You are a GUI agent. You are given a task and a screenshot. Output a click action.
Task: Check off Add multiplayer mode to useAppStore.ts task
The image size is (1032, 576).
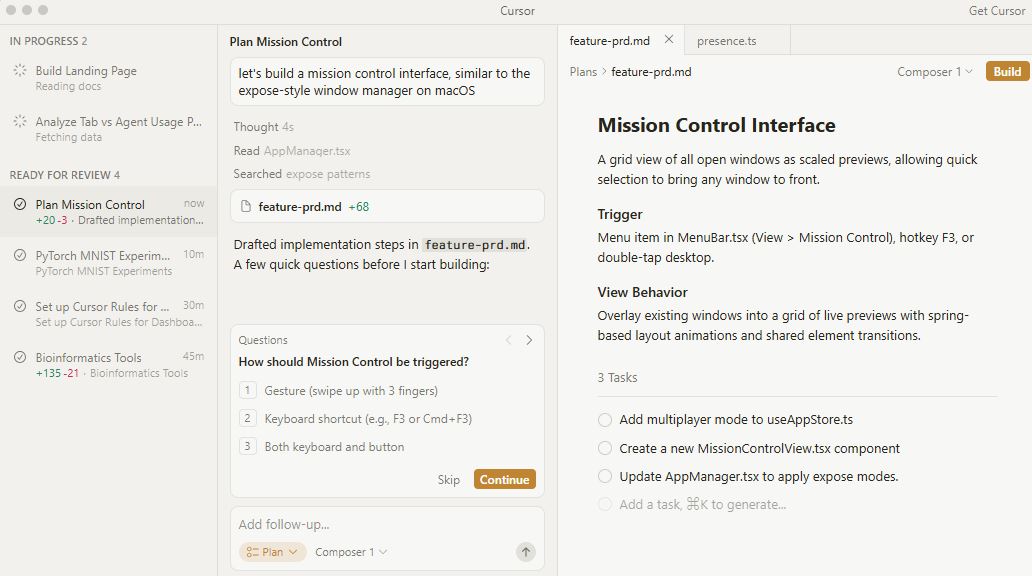(605, 420)
